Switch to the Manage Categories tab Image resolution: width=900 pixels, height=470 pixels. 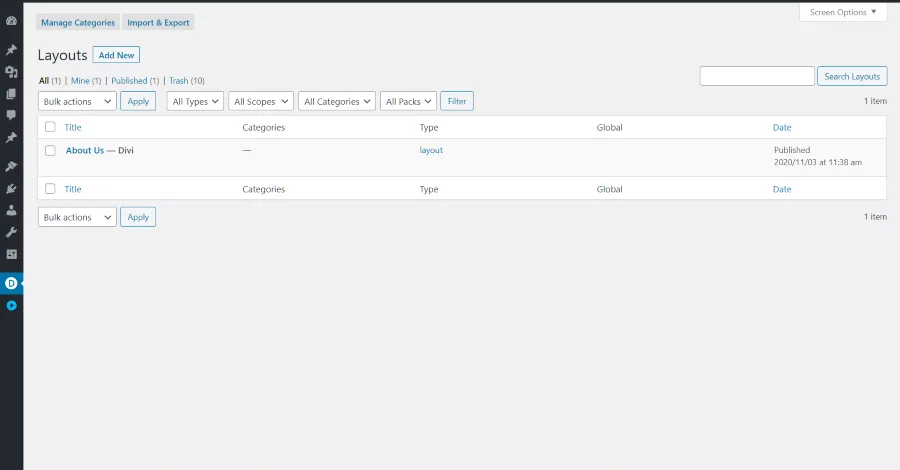coord(78,22)
